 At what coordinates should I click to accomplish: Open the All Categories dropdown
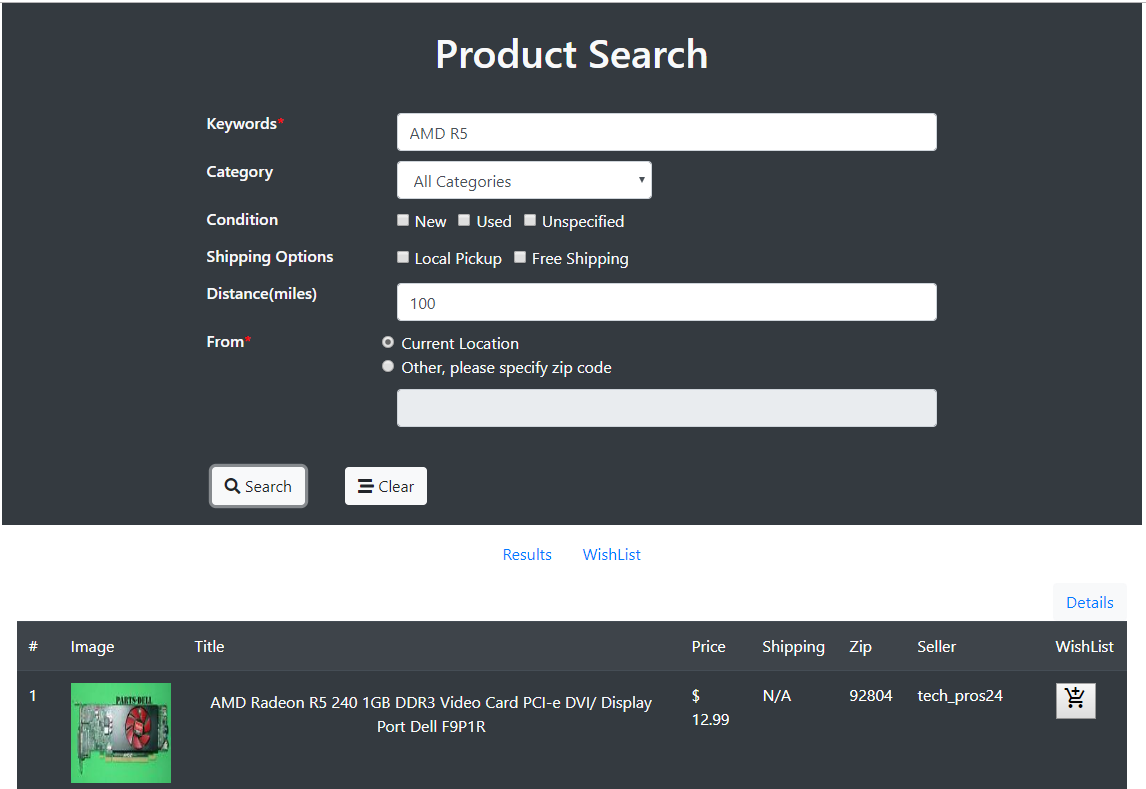point(524,180)
